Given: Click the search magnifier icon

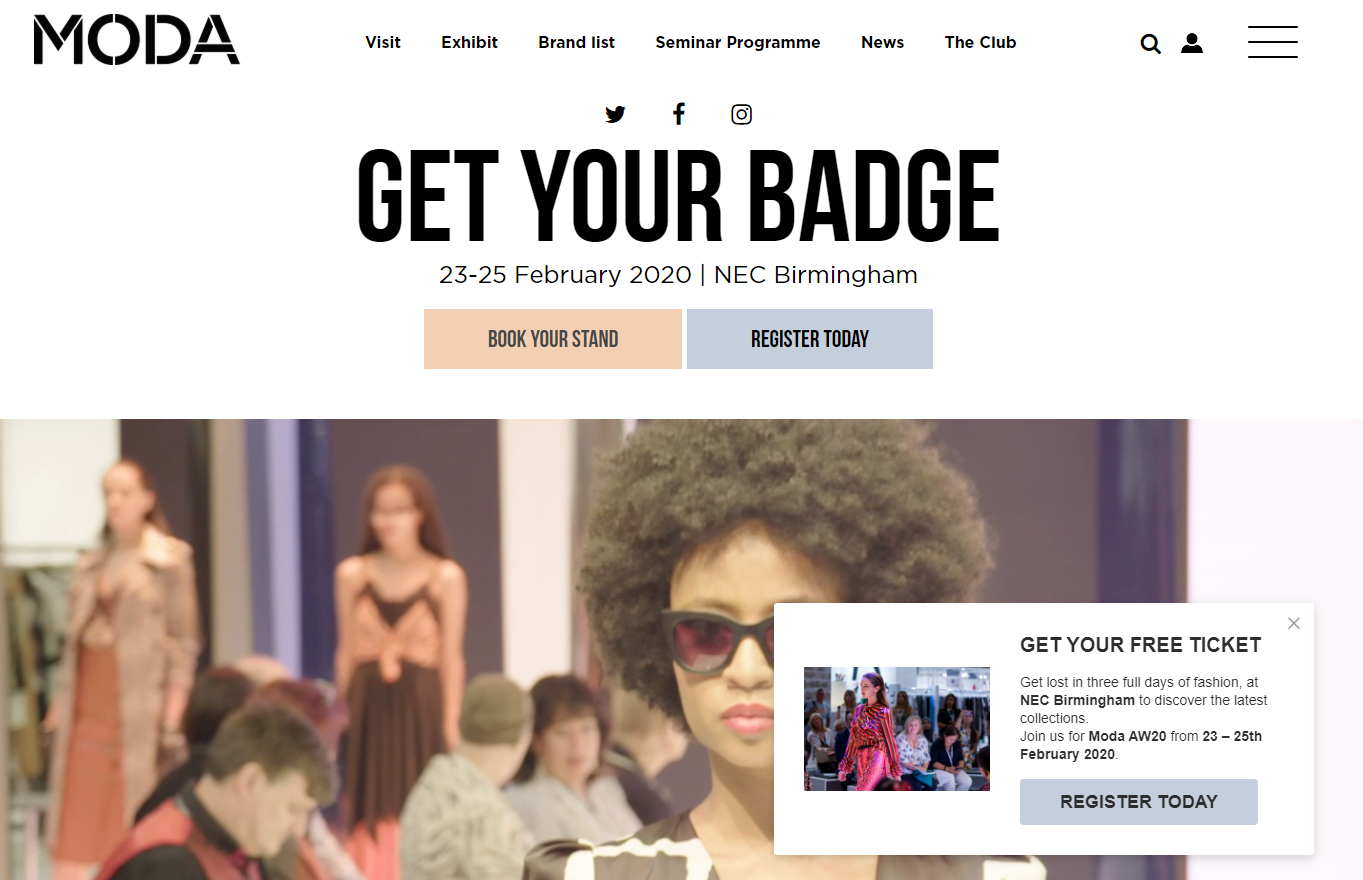Looking at the screenshot, I should pyautogui.click(x=1151, y=44).
